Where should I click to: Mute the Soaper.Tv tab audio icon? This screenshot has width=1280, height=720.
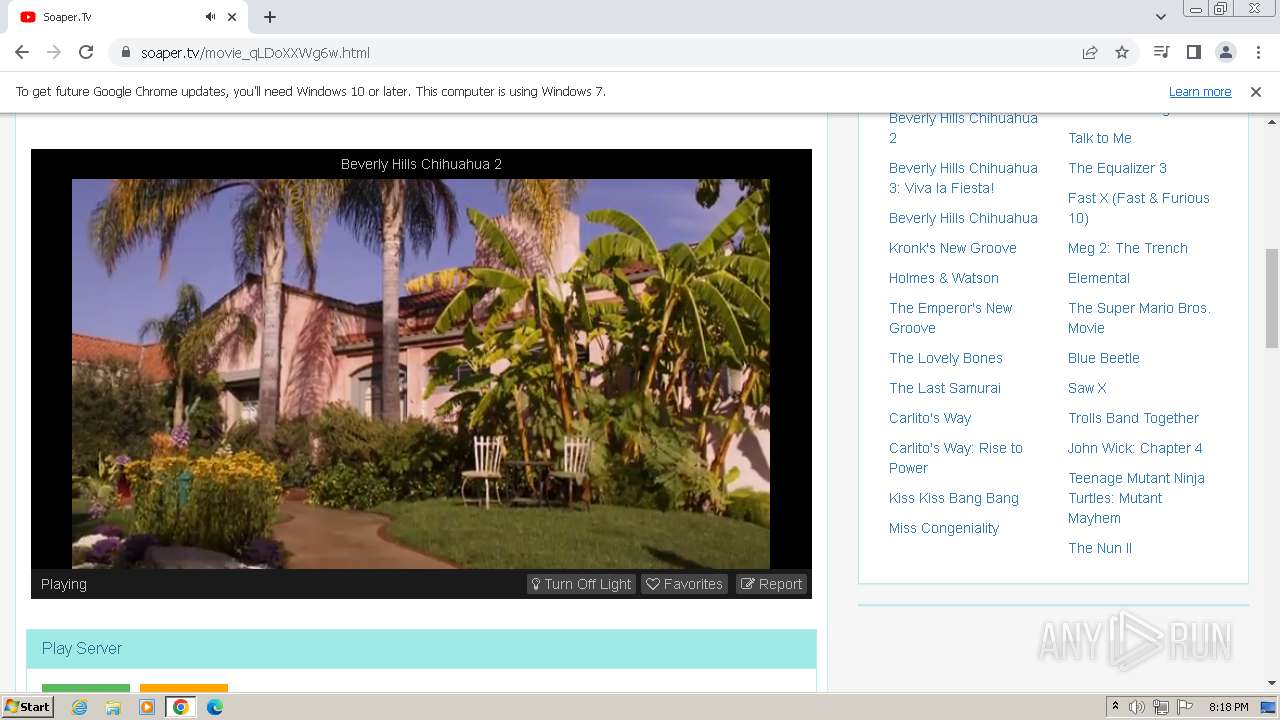click(210, 17)
